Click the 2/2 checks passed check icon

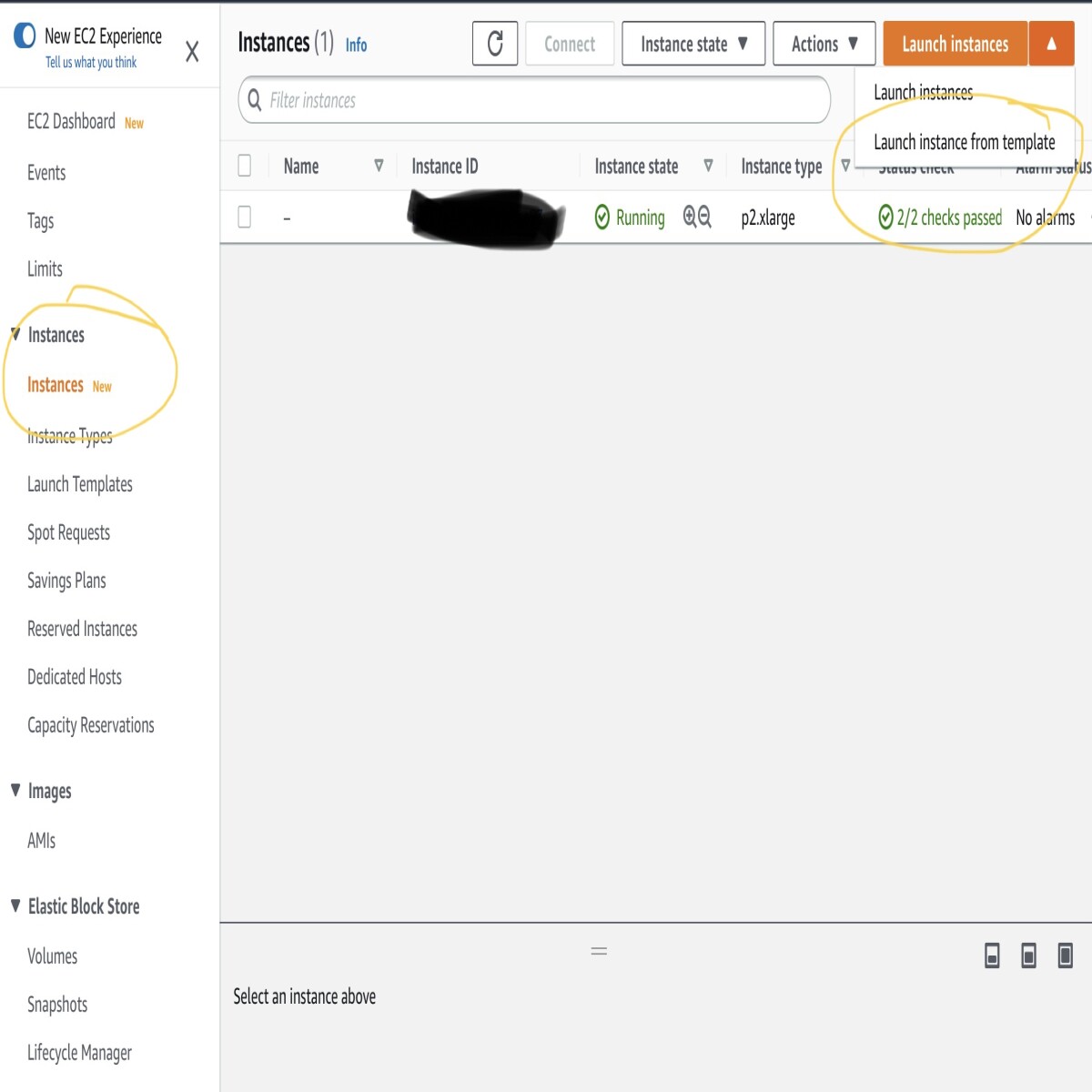tap(885, 217)
